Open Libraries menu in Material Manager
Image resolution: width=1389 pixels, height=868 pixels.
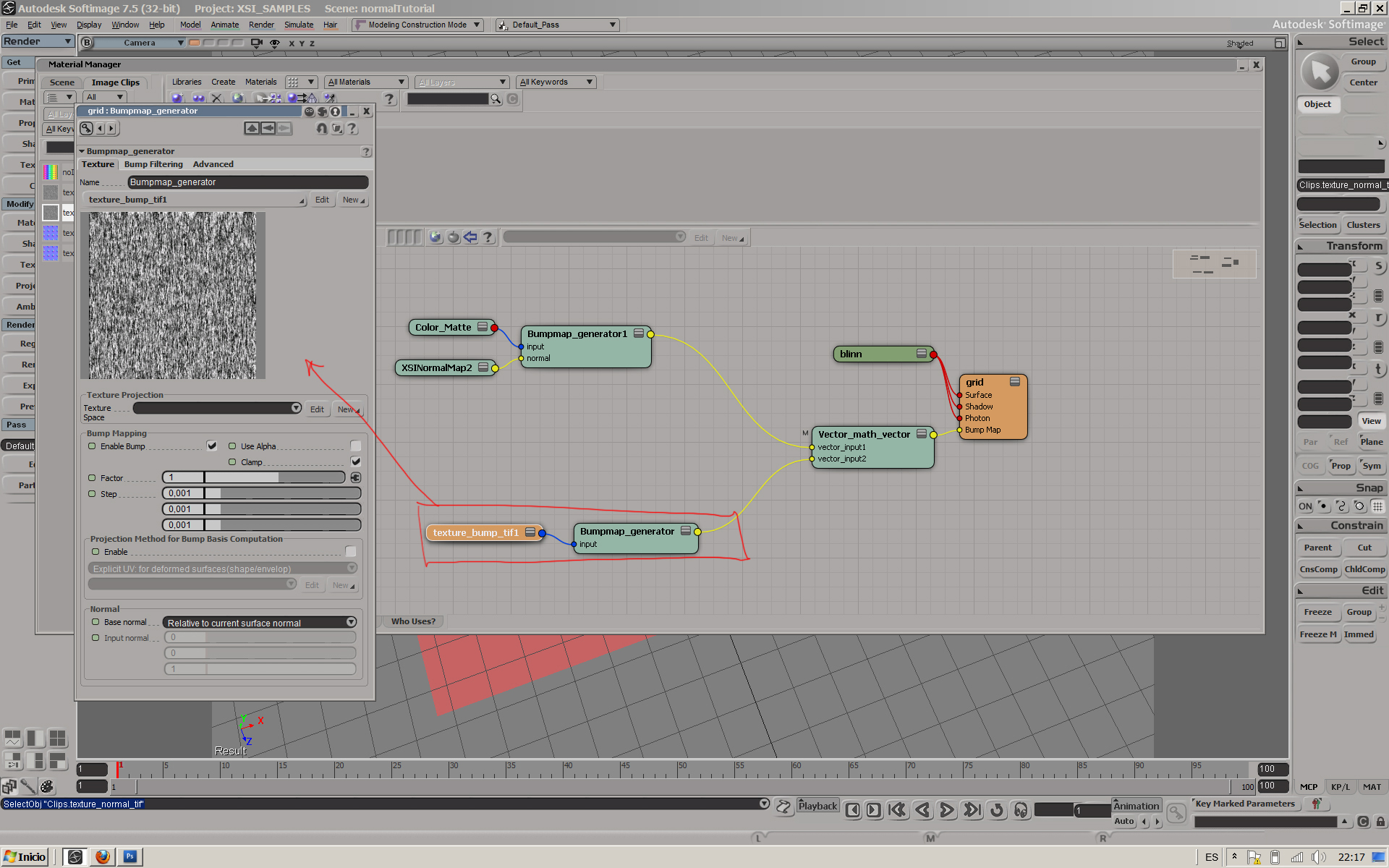pos(187,82)
